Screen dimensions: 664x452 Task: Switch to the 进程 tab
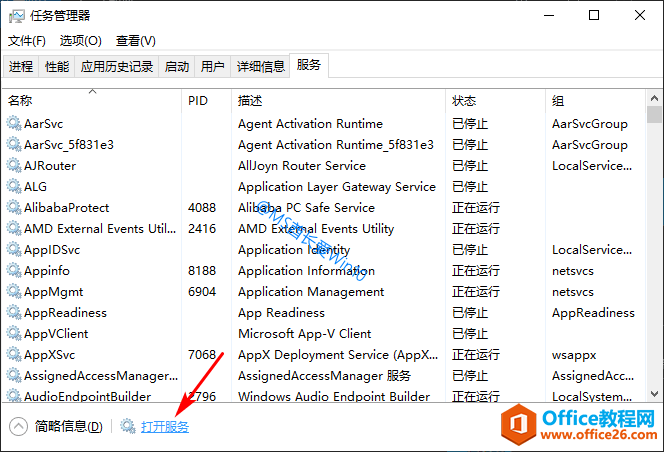click(21, 67)
